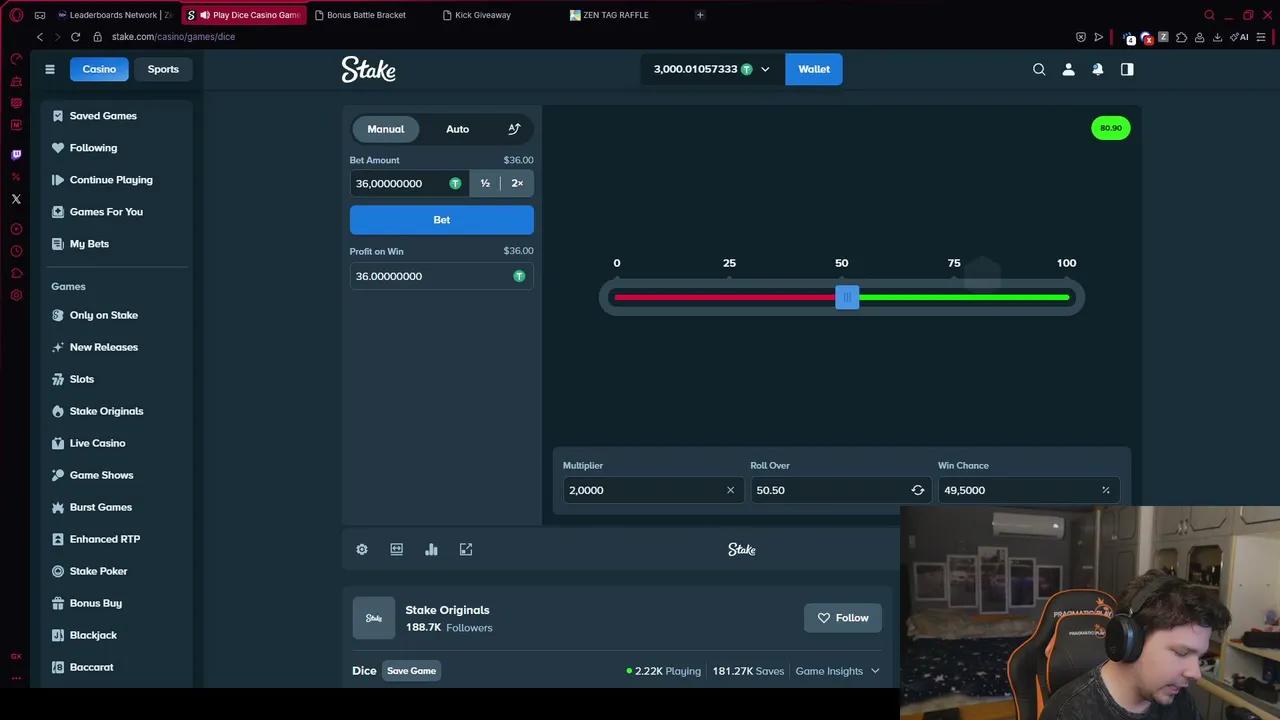The width and height of the screenshot is (1280, 720).
Task: Place the bet with Bet button
Action: tap(442, 220)
